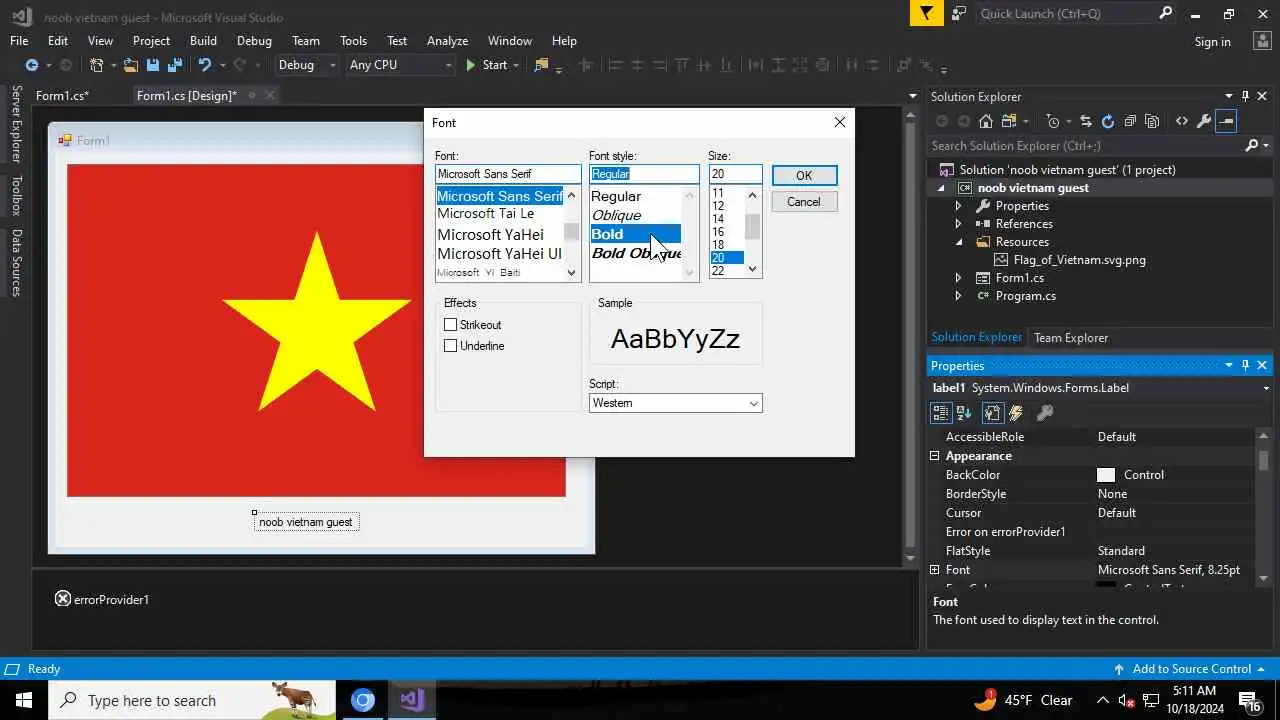Select Microsoft YaHei UI font
Image resolution: width=1280 pixels, height=720 pixels.
click(499, 254)
